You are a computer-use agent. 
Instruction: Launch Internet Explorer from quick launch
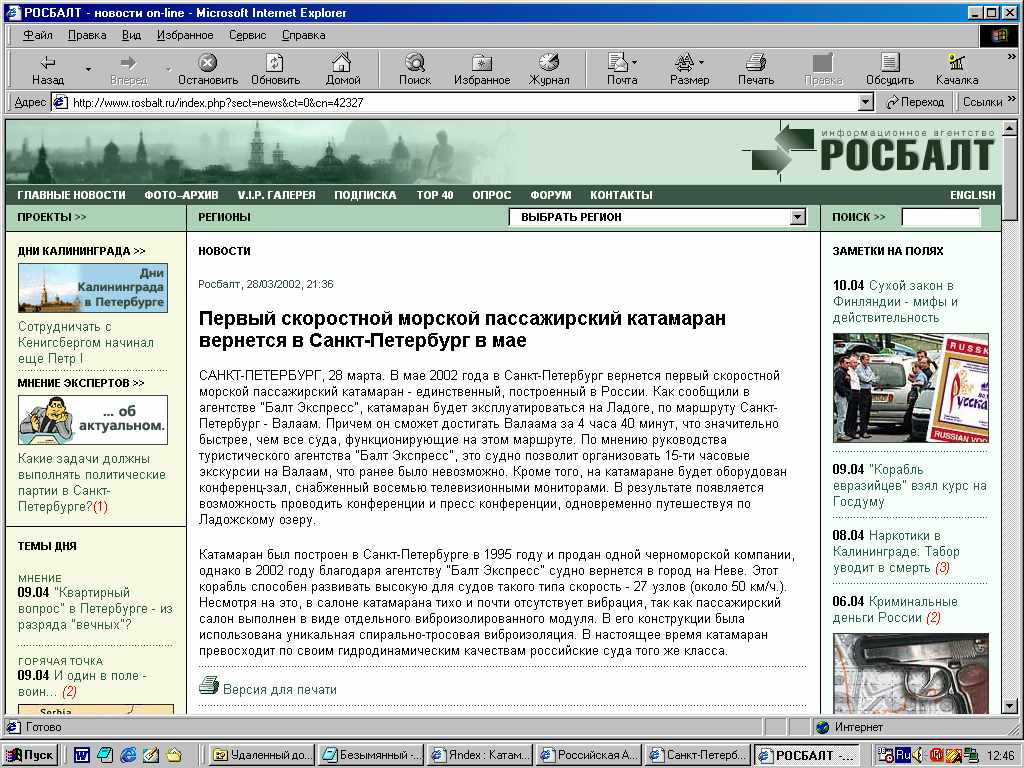coord(128,755)
